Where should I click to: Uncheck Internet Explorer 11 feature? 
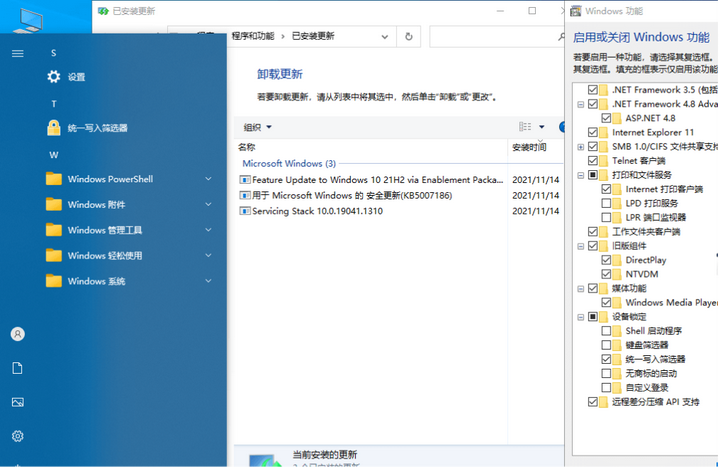point(593,132)
